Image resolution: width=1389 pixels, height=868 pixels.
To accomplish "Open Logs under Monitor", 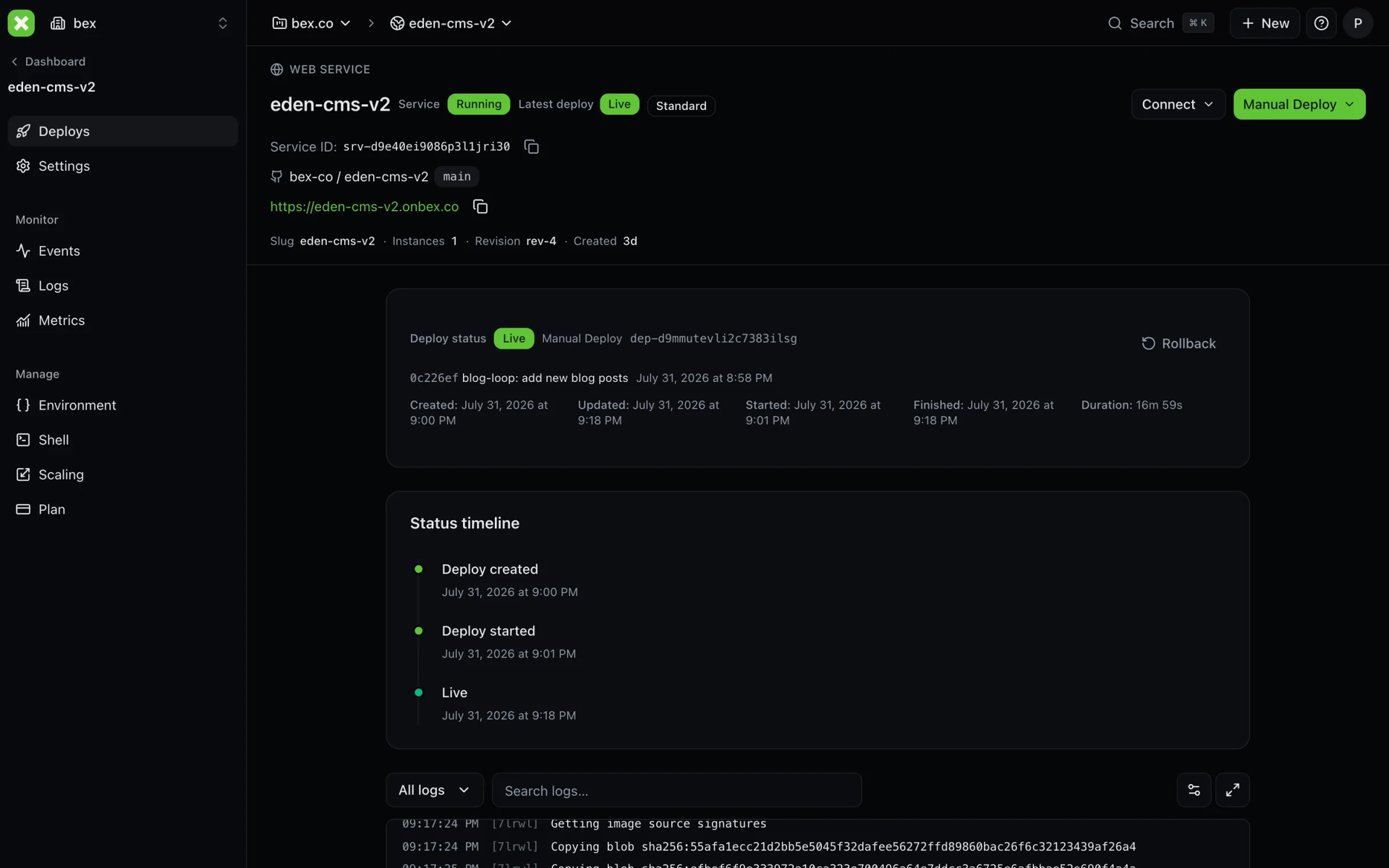I will click(123, 286).
